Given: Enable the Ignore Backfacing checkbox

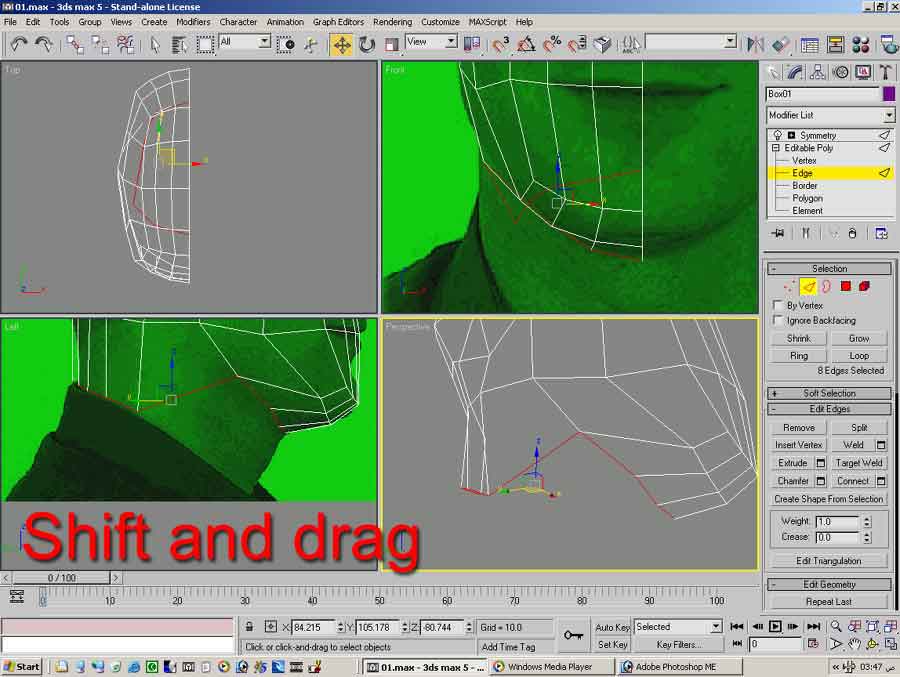Looking at the screenshot, I should click(778, 320).
